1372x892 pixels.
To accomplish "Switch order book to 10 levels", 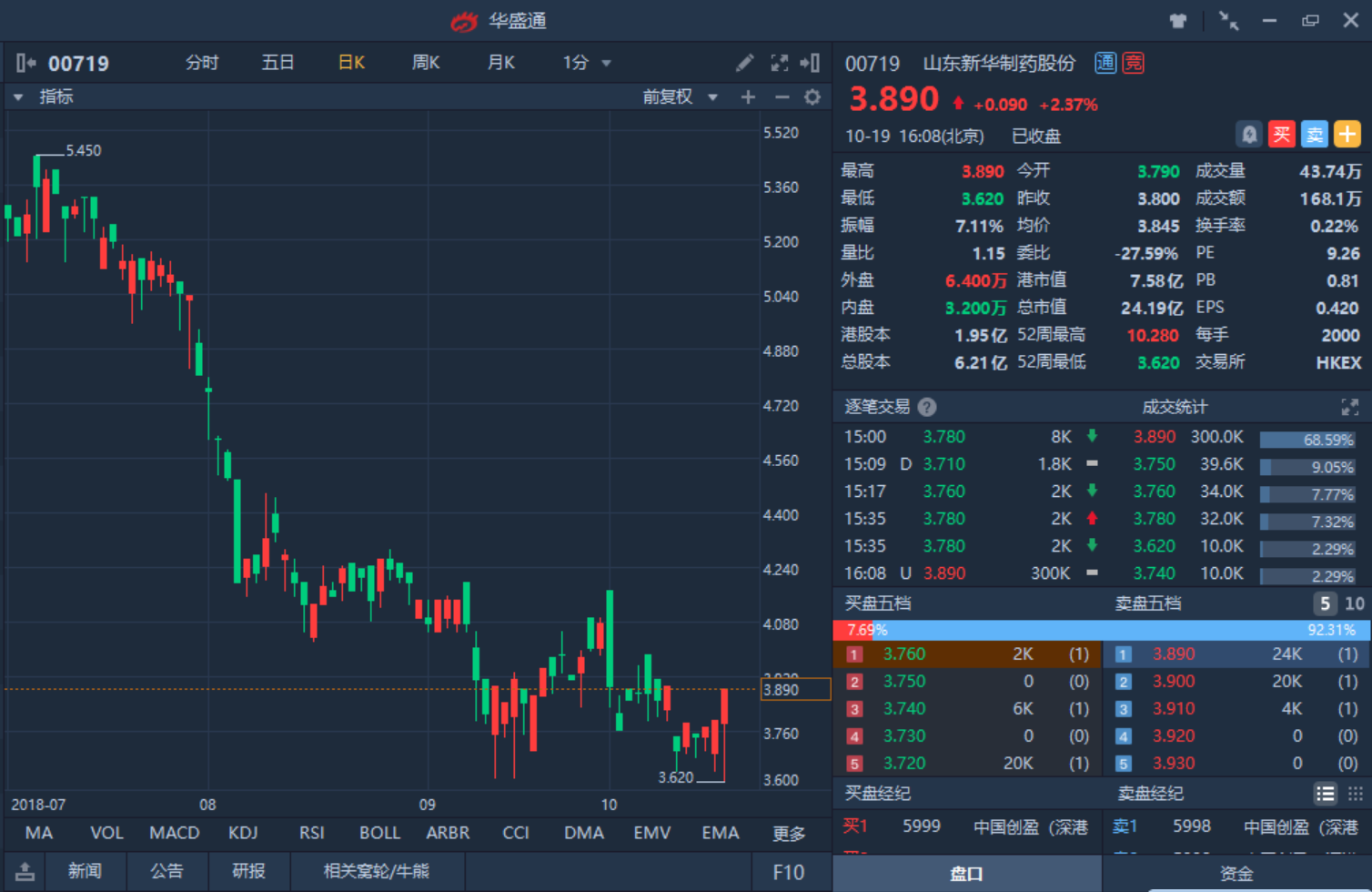I will pos(1354,603).
